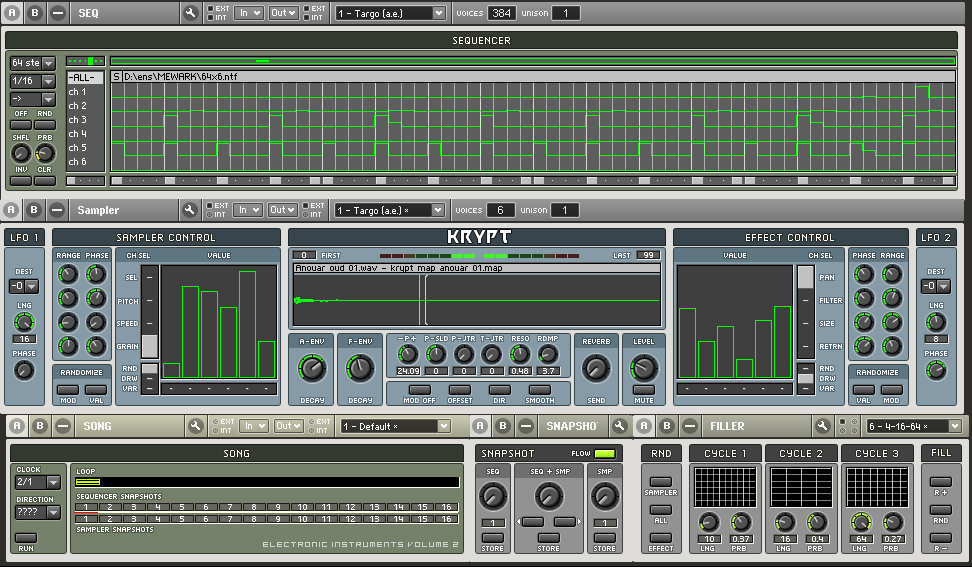The height and width of the screenshot is (567, 972).
Task: Open the LFO 1 DEST dropdown
Action: click(x=24, y=286)
